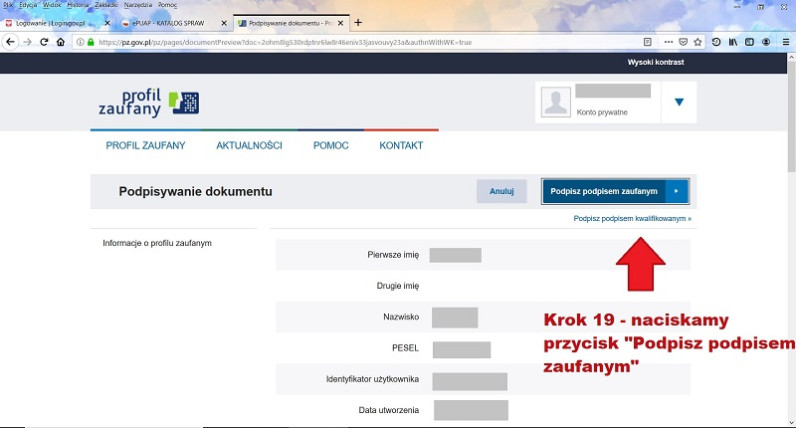
Task: Open the new tab with plus button
Action: [358, 22]
